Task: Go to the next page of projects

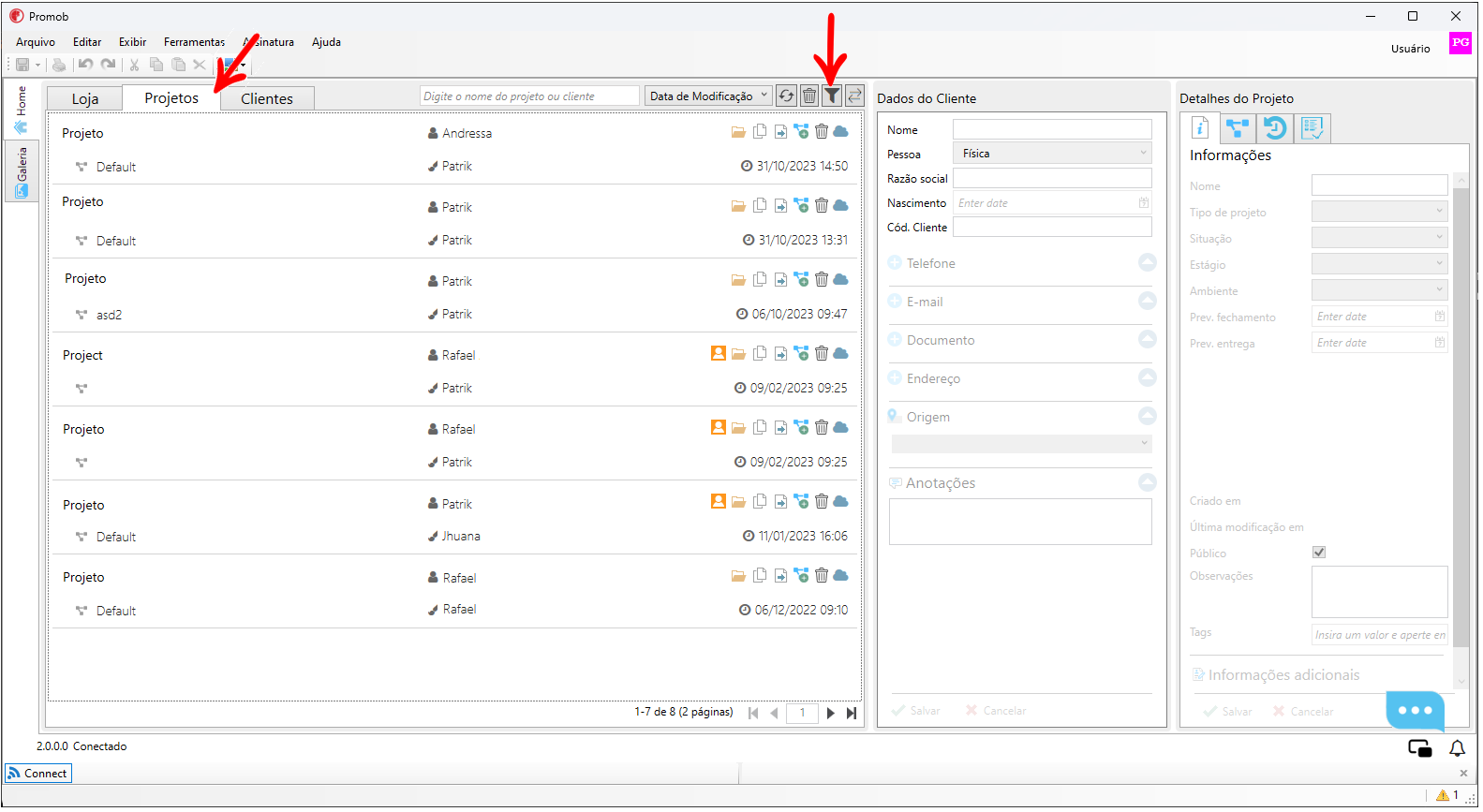Action: 831,713
